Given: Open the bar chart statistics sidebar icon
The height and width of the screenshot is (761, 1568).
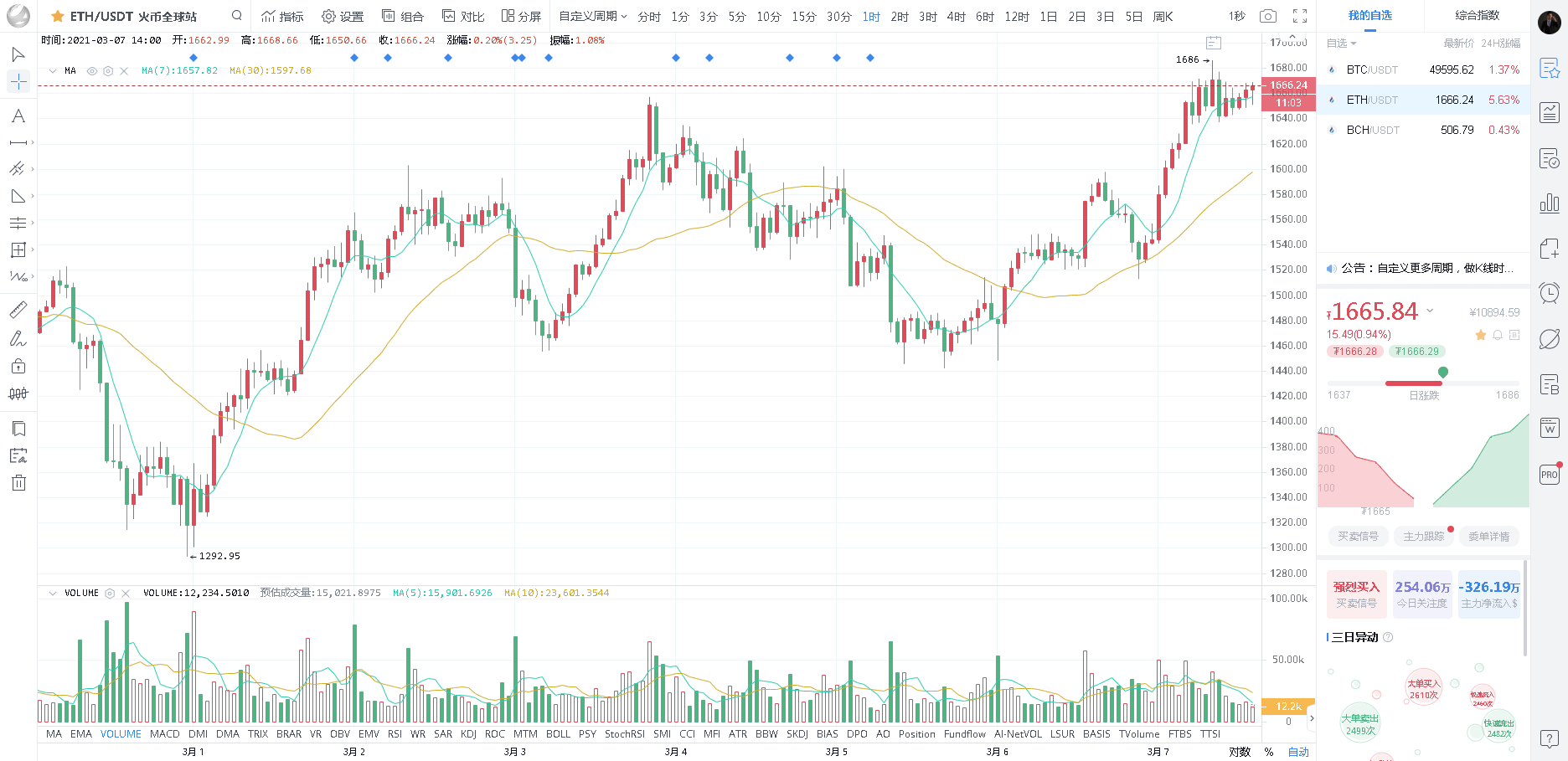Looking at the screenshot, I should pos(1550,203).
